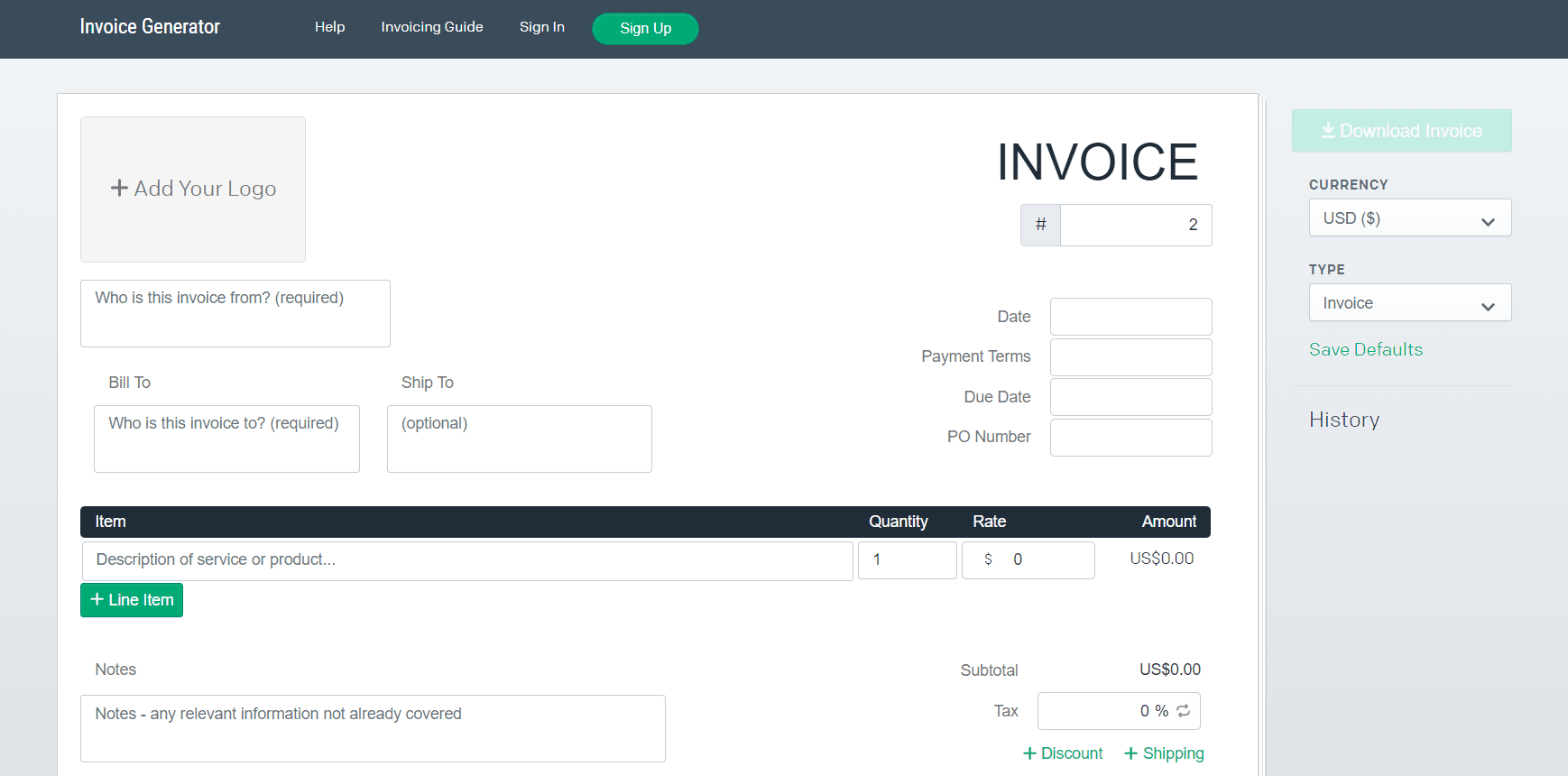Screen dimensions: 1568x776
Task: Click the Quantity input box
Action: (x=907, y=560)
